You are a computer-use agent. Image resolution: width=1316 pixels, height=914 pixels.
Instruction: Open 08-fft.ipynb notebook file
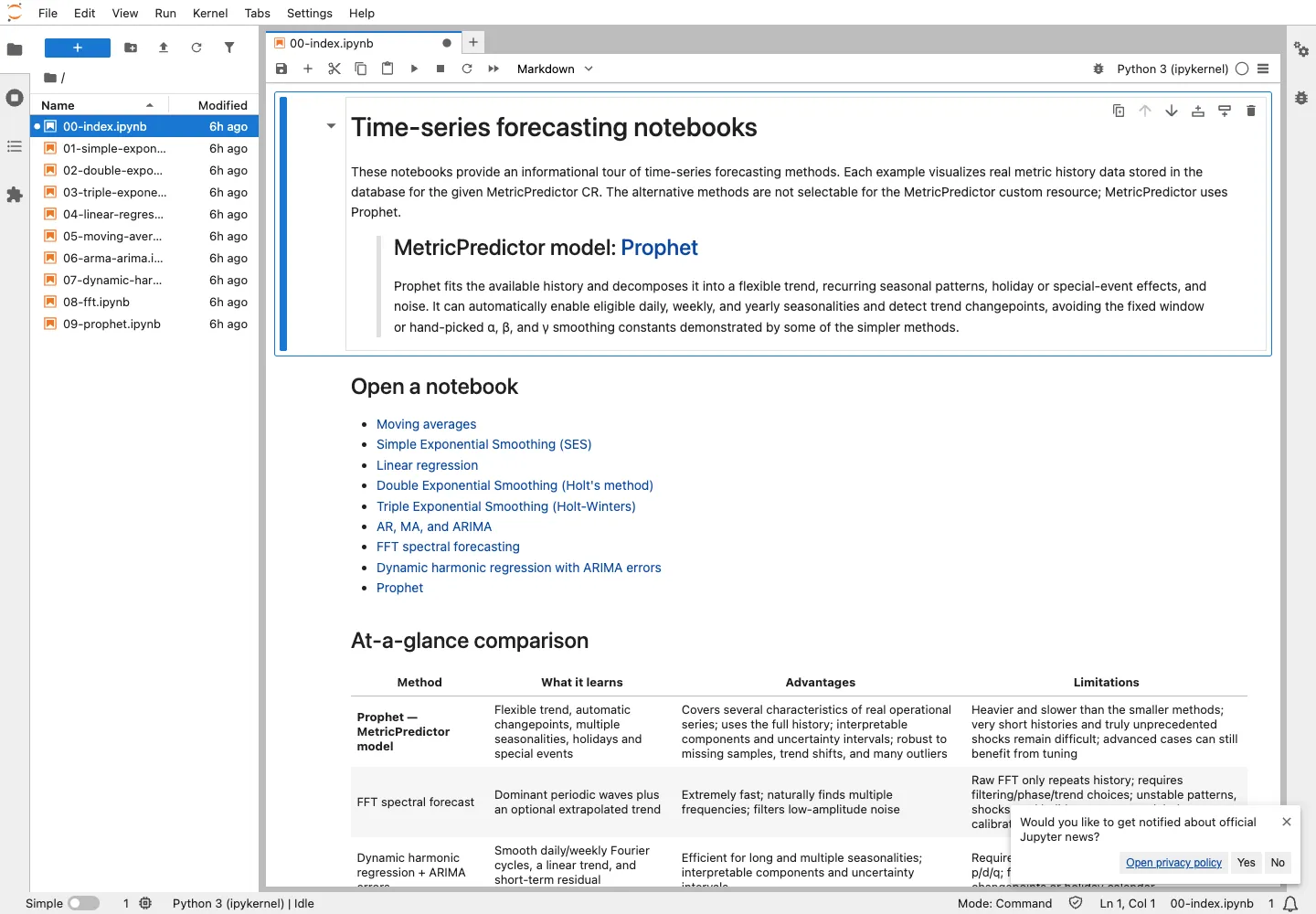(145, 302)
